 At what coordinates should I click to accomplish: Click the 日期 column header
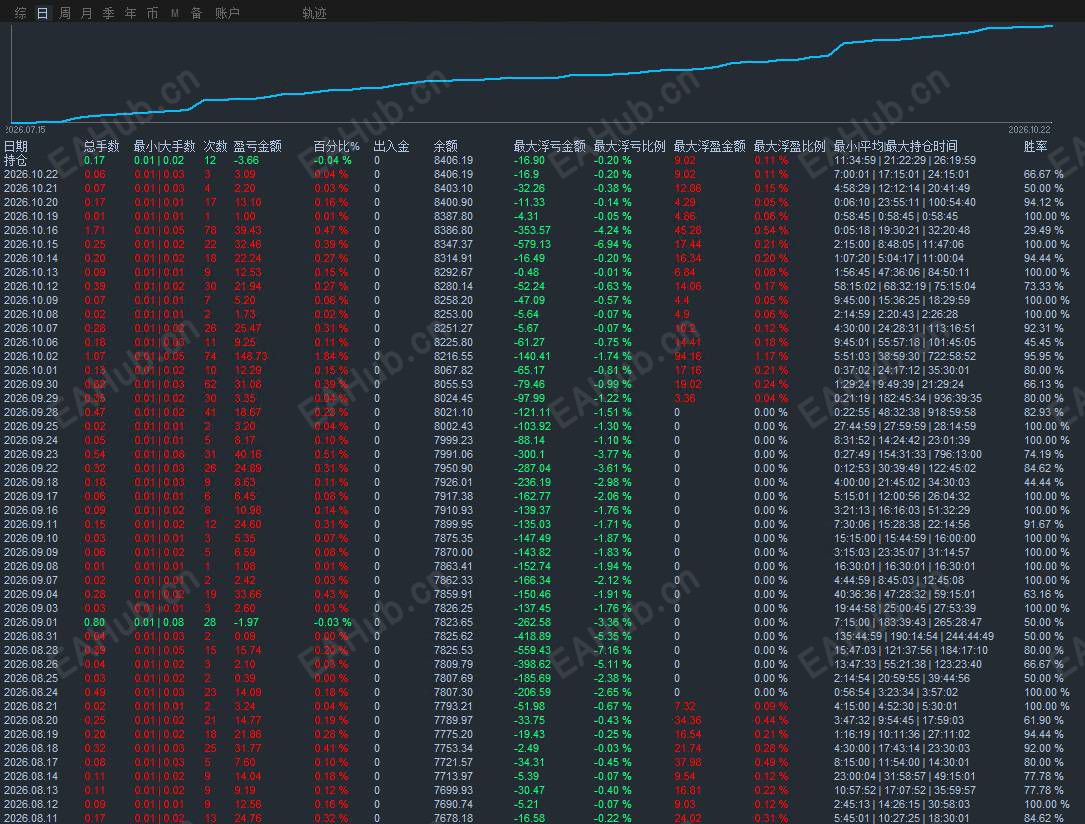tap(16, 146)
